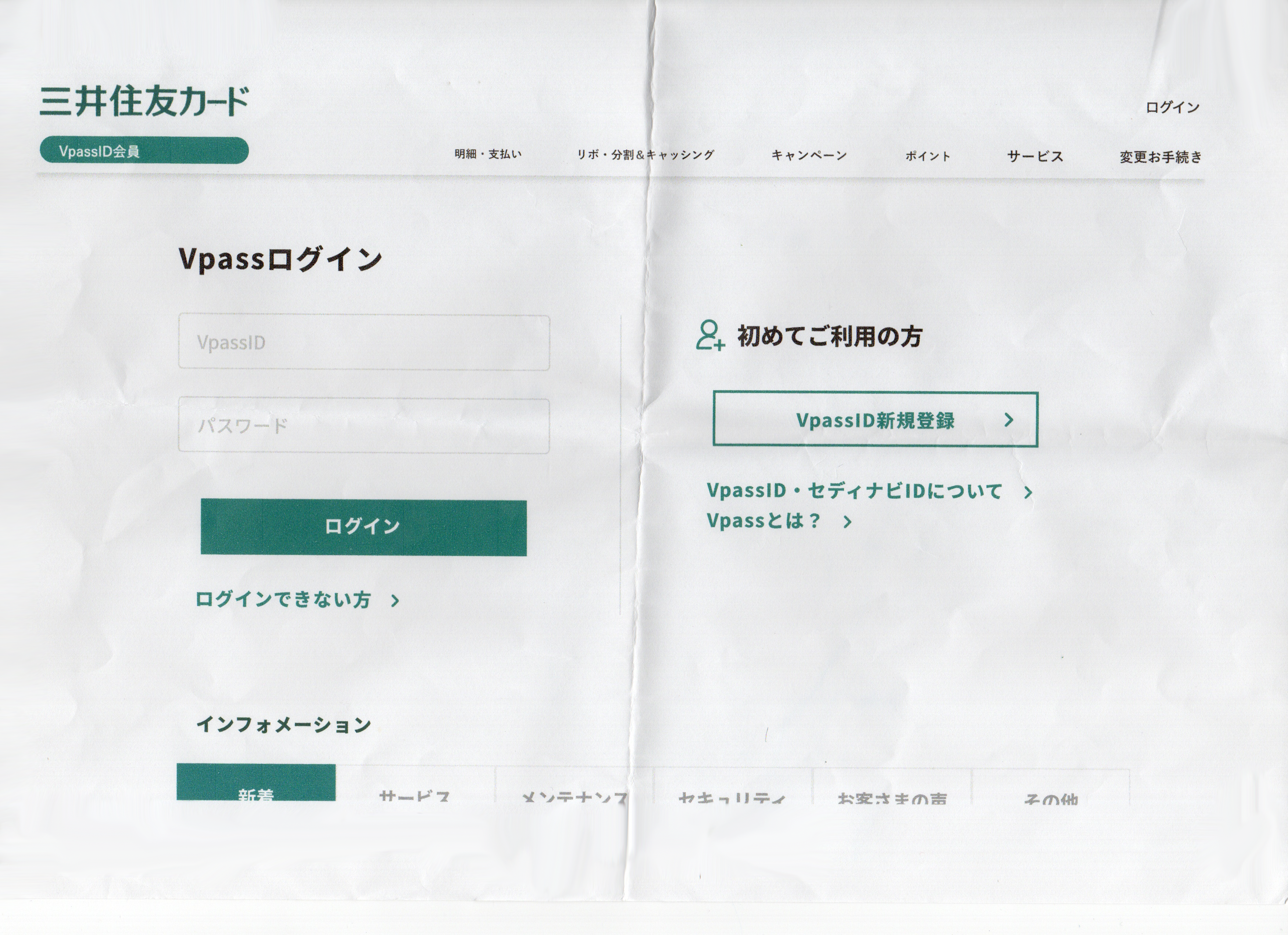Open the キャンペーン menu
The height and width of the screenshot is (935, 1288).
pos(809,155)
